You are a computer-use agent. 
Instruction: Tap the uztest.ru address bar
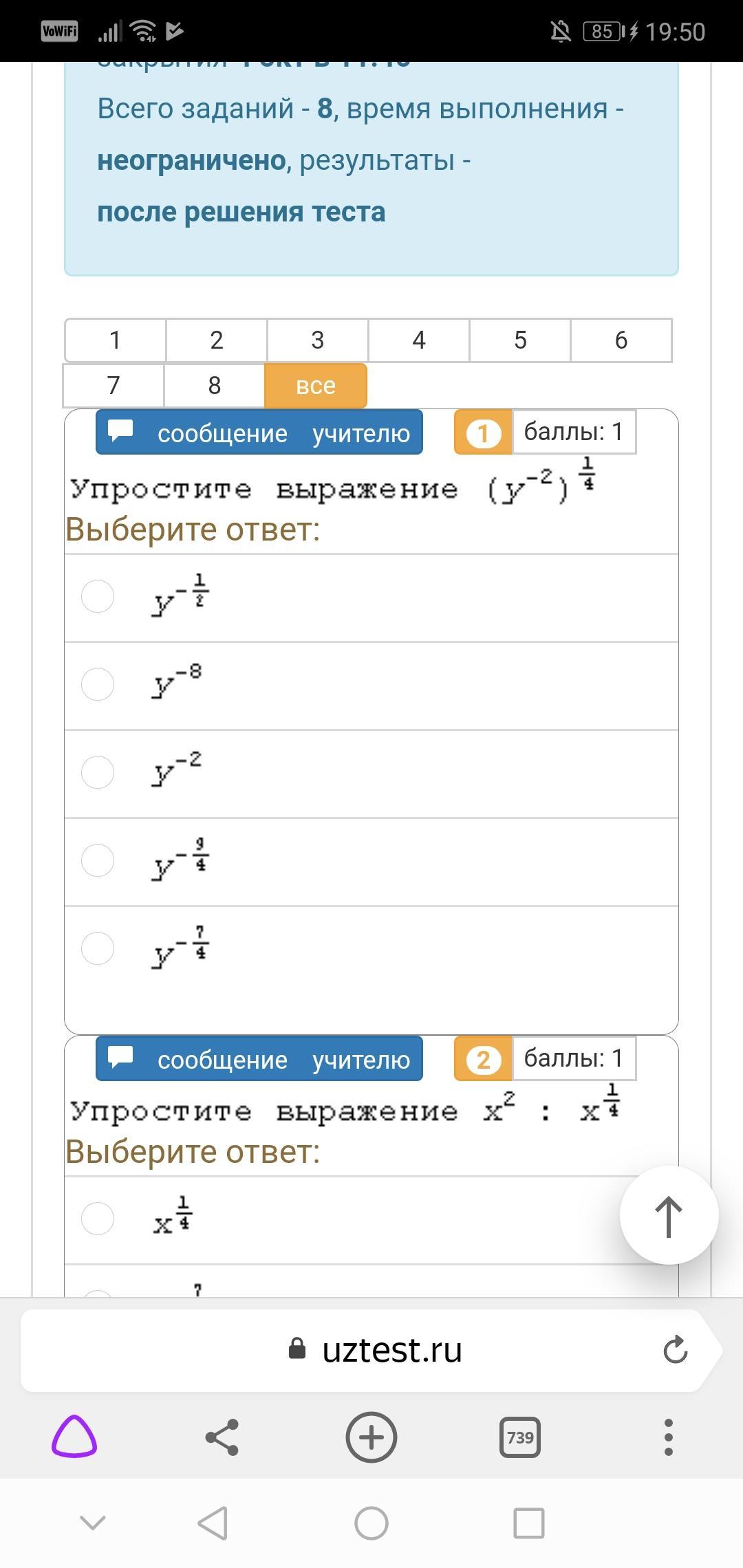click(392, 1350)
